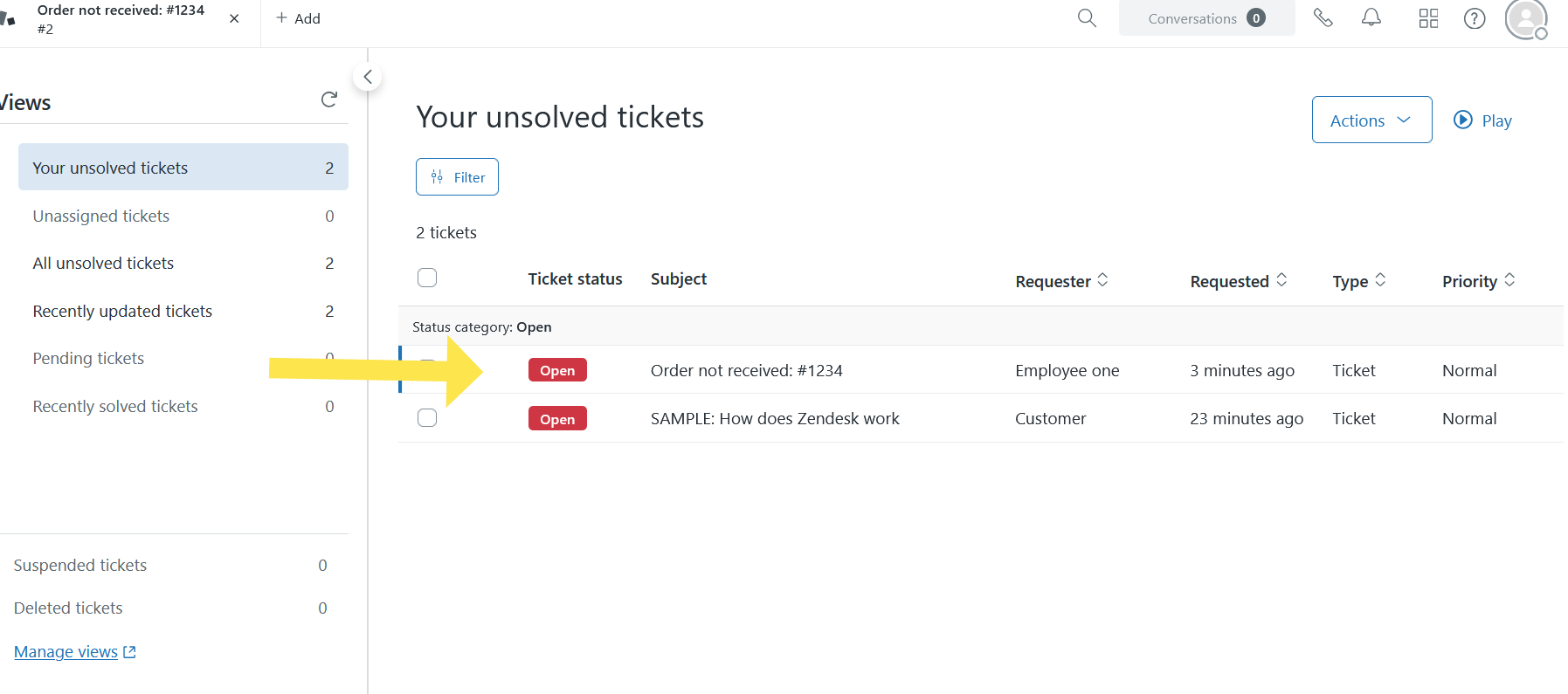Select Recently updated tickets view
Screen dimensions: 1568x694
pos(122,311)
